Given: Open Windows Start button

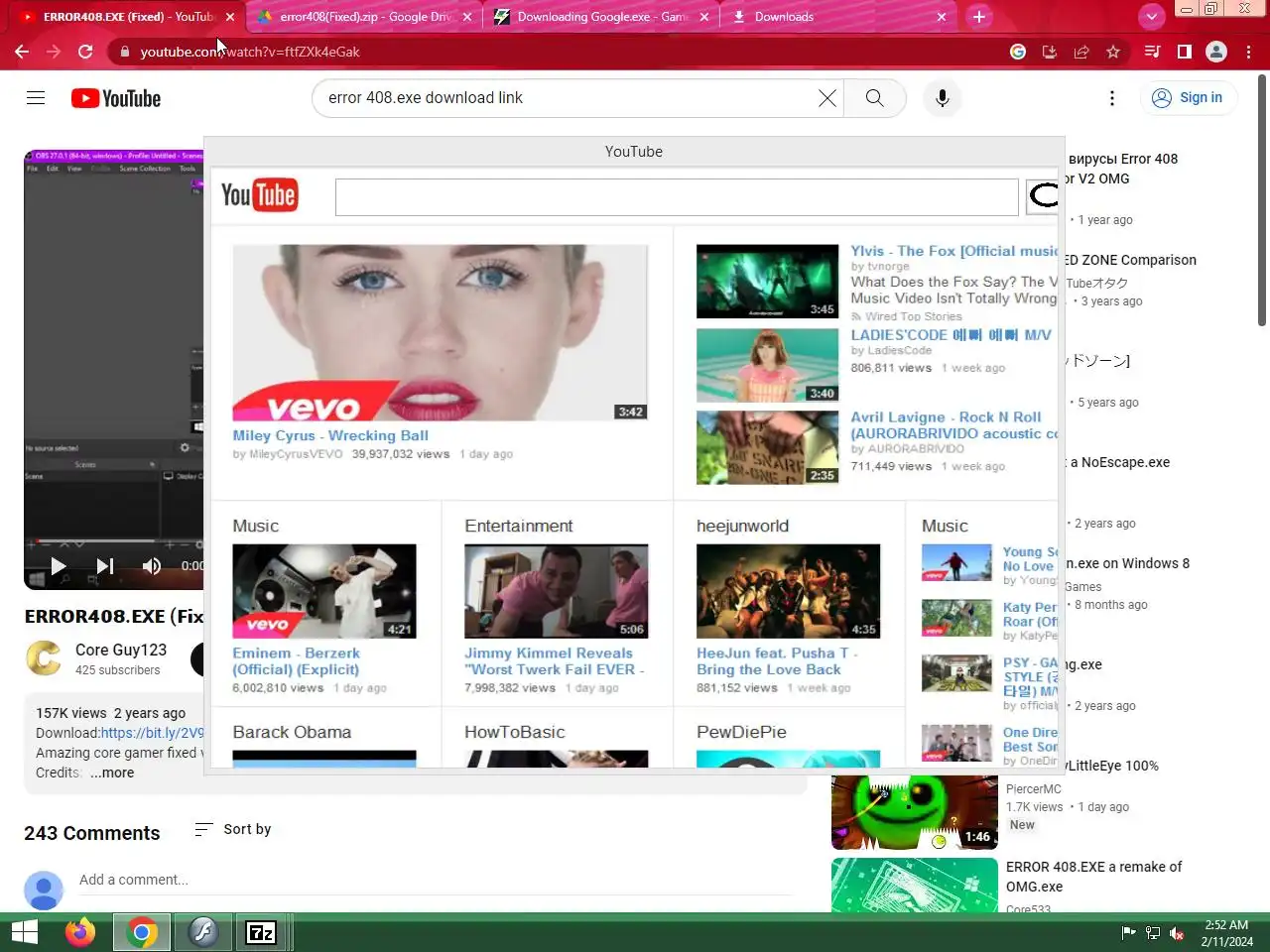Looking at the screenshot, I should tap(24, 932).
